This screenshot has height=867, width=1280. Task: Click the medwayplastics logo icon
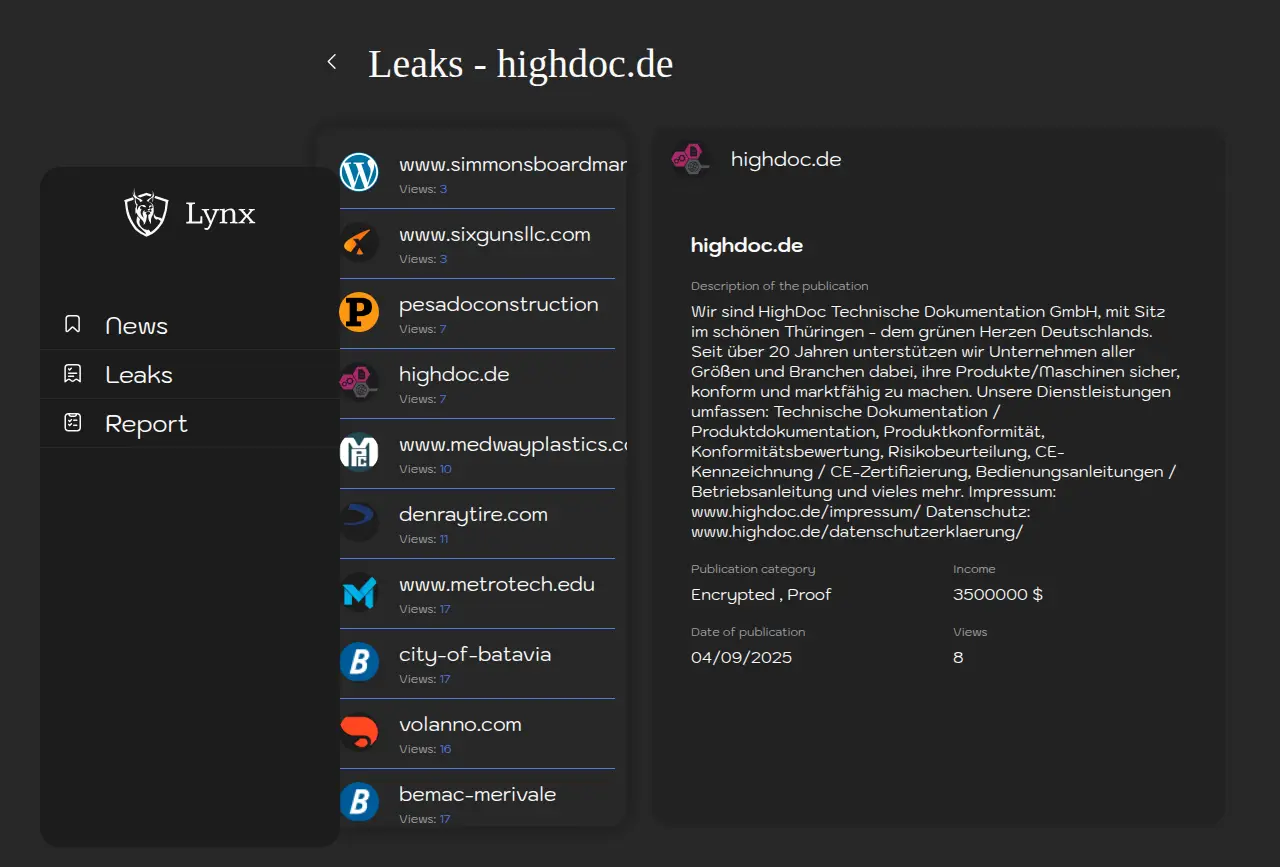click(359, 452)
